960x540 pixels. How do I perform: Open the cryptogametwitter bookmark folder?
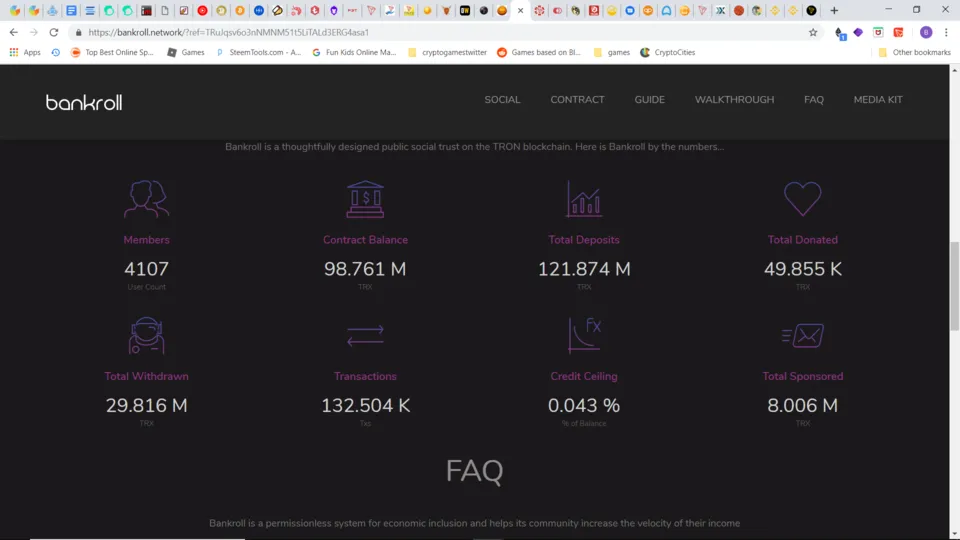click(447, 53)
